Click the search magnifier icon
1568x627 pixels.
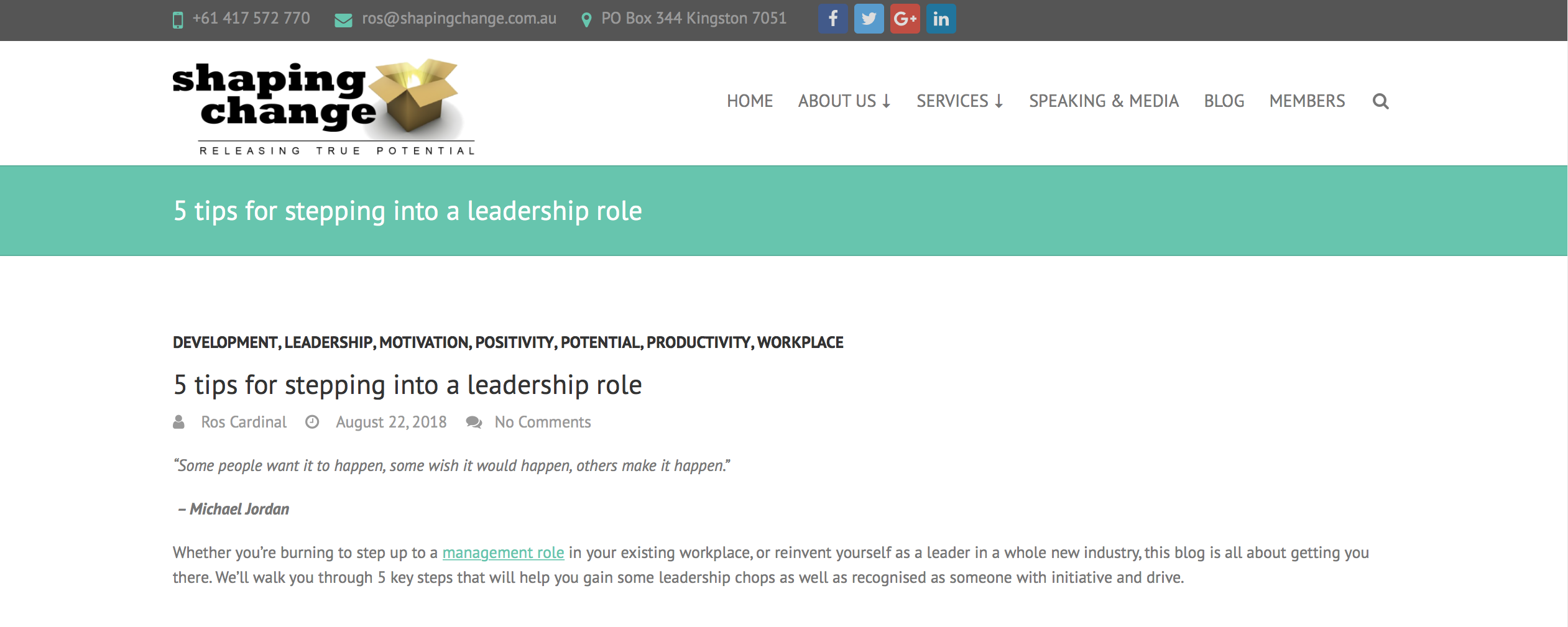coord(1381,101)
